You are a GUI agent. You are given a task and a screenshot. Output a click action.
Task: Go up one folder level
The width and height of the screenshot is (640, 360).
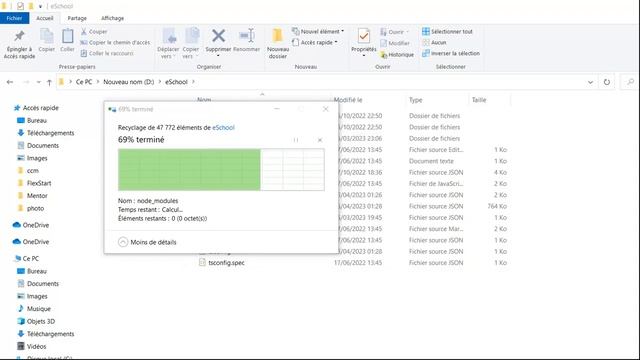[49, 82]
